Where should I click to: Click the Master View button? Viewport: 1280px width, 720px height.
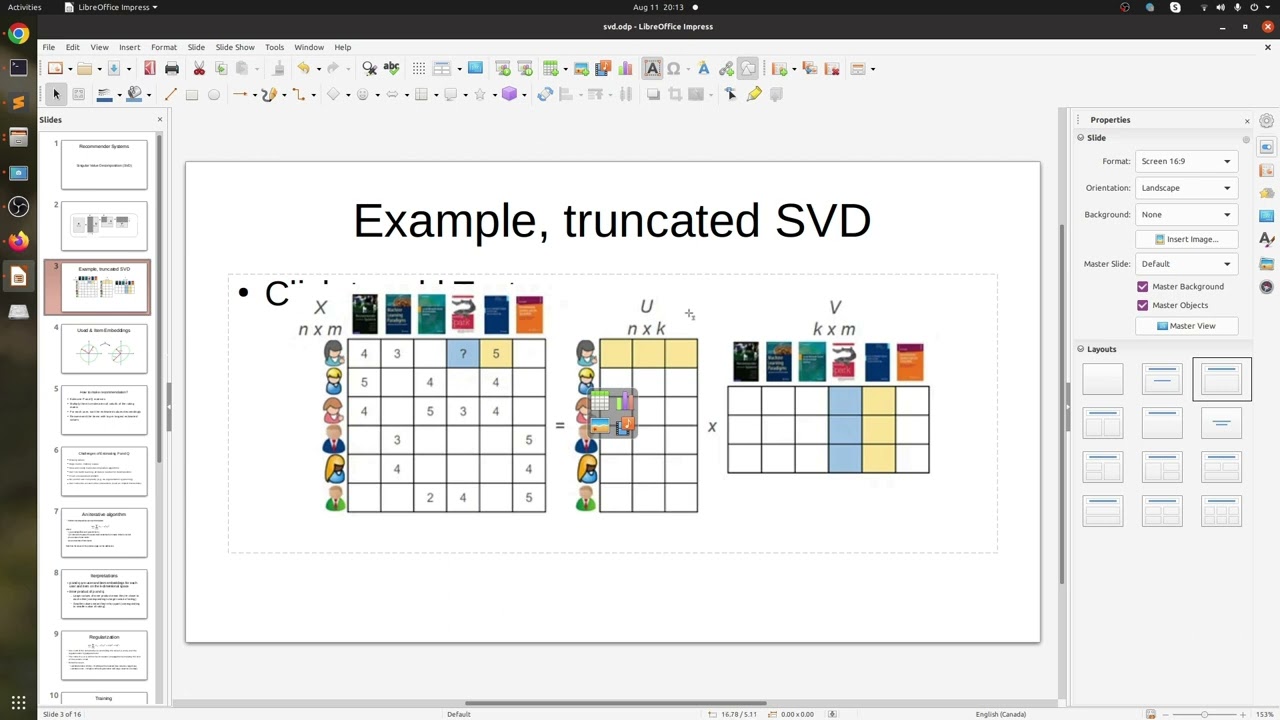1186,326
